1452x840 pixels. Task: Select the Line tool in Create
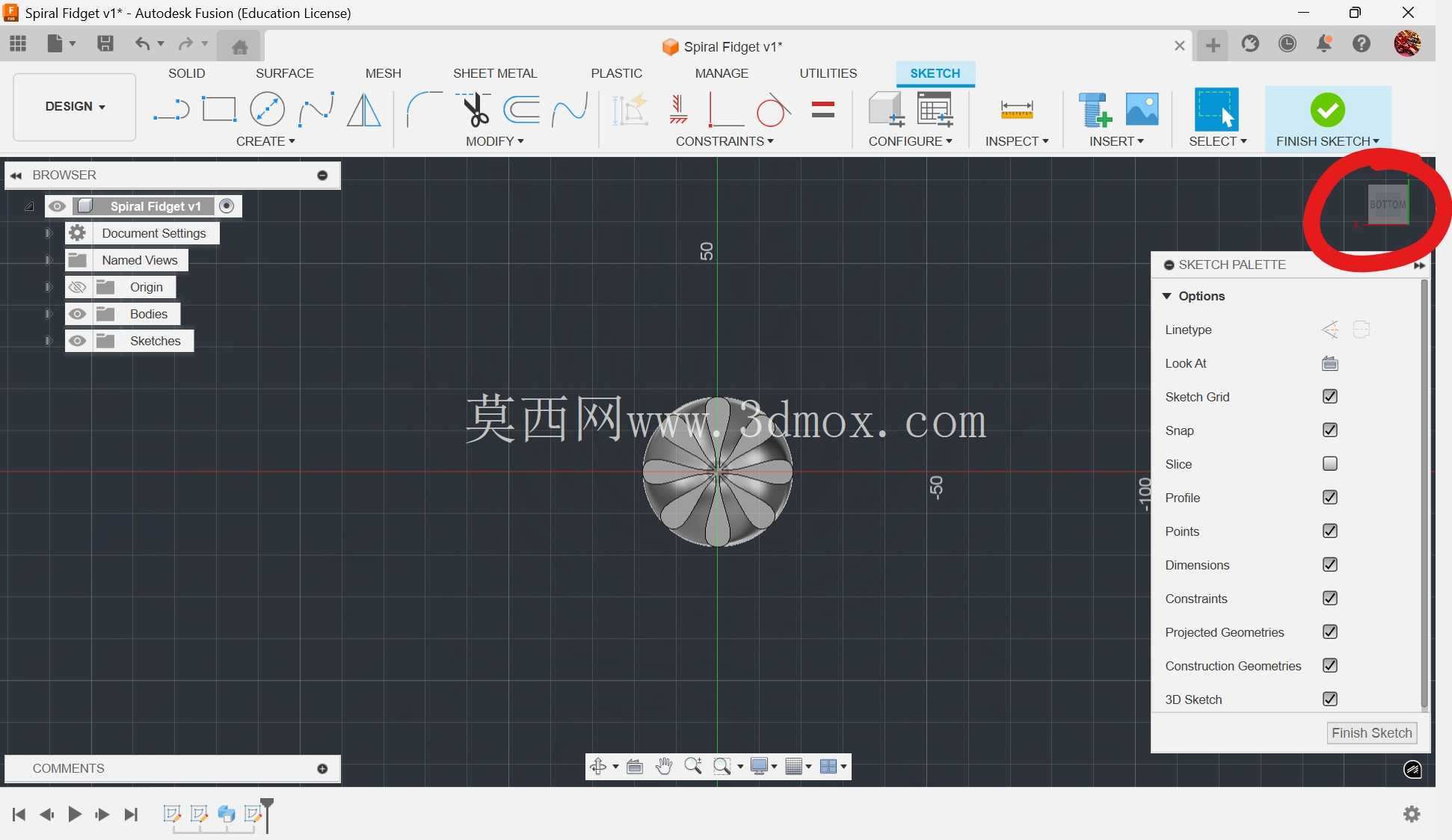[171, 110]
